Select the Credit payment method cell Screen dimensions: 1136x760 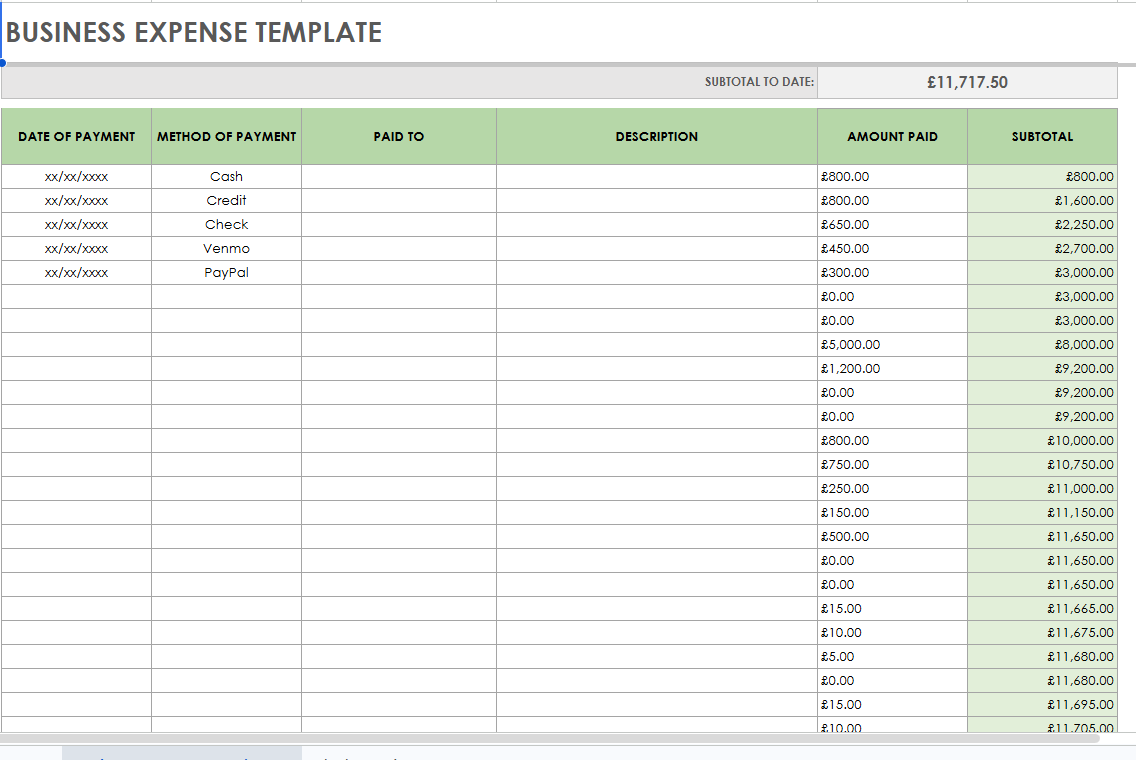(226, 200)
